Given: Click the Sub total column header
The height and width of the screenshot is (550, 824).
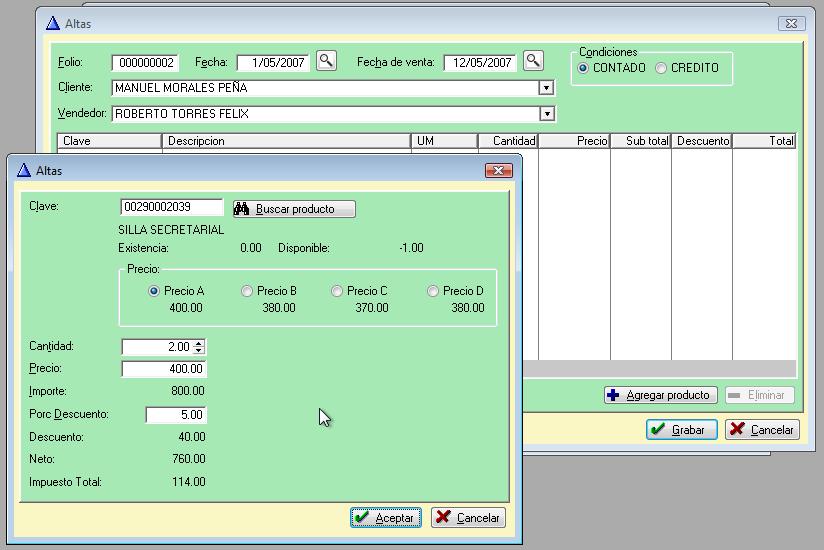Looking at the screenshot, I should point(641,141).
